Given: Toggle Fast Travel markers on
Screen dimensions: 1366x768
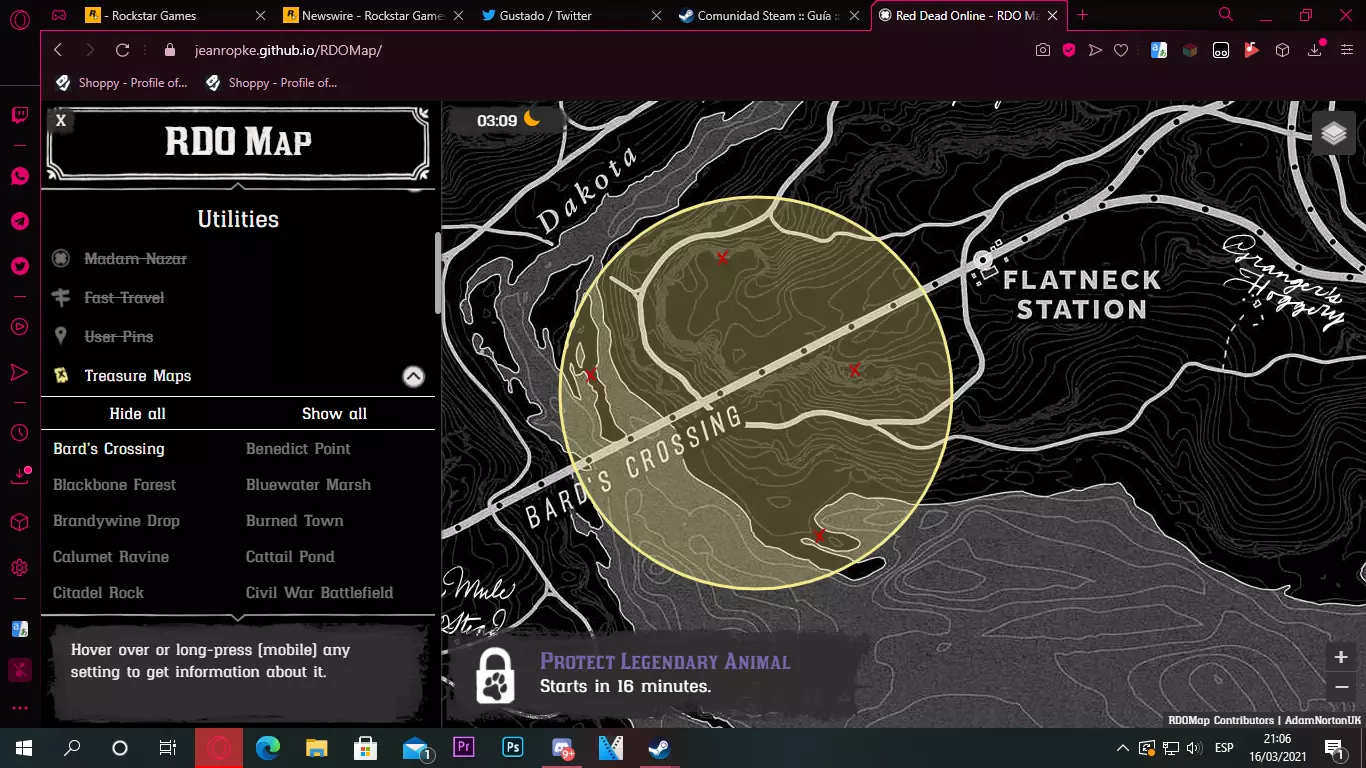Looking at the screenshot, I should pos(124,298).
